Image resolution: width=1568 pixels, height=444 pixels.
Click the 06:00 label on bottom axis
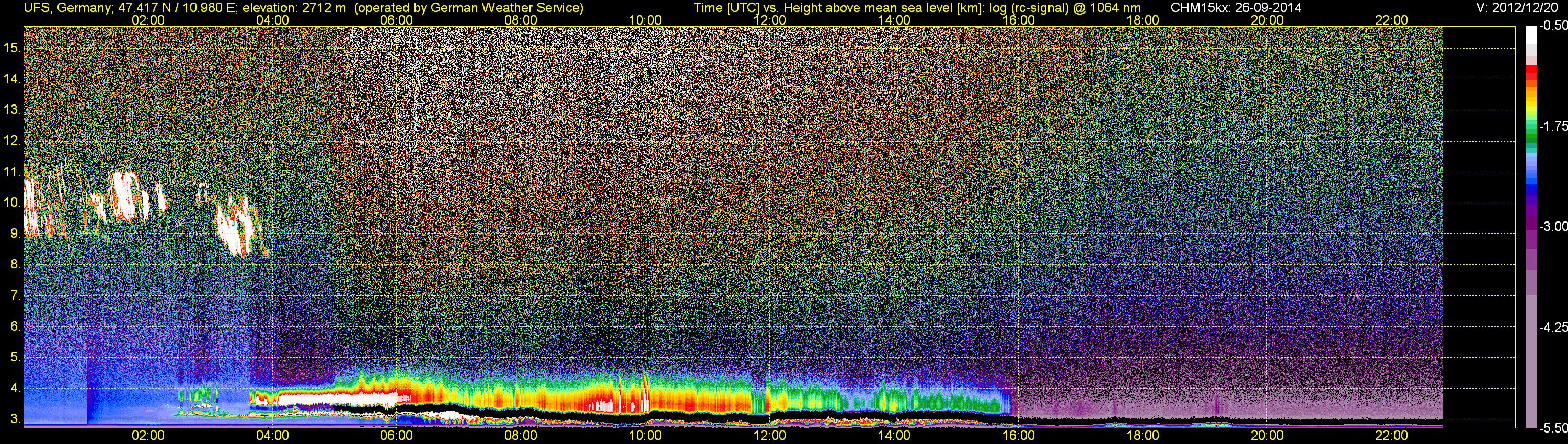coord(396,436)
